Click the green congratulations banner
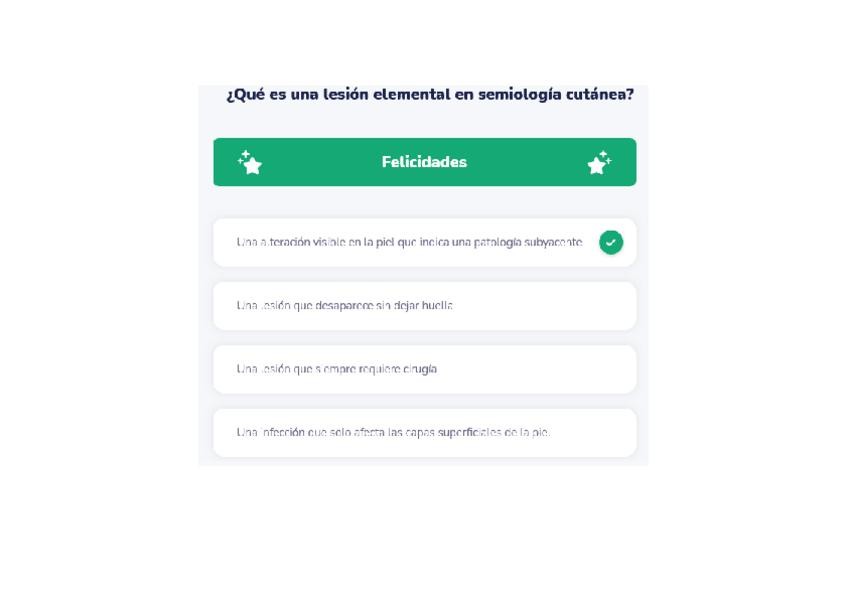Screen dimensions: 848x599 [x=424, y=162]
